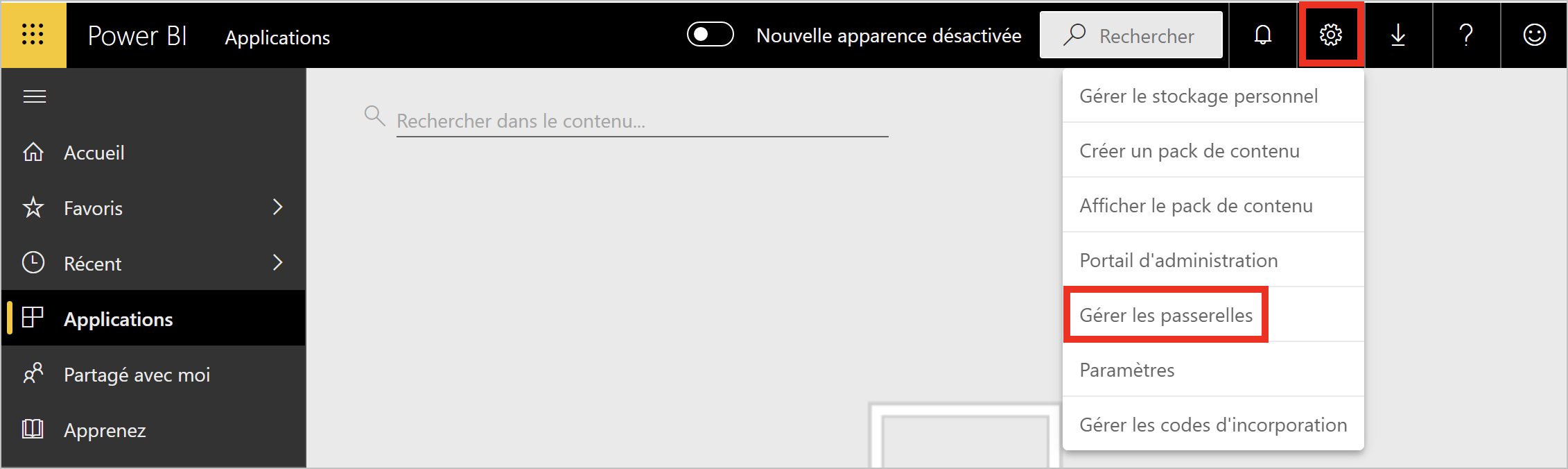
Task: Open the app launcher waffle icon
Action: point(33,35)
